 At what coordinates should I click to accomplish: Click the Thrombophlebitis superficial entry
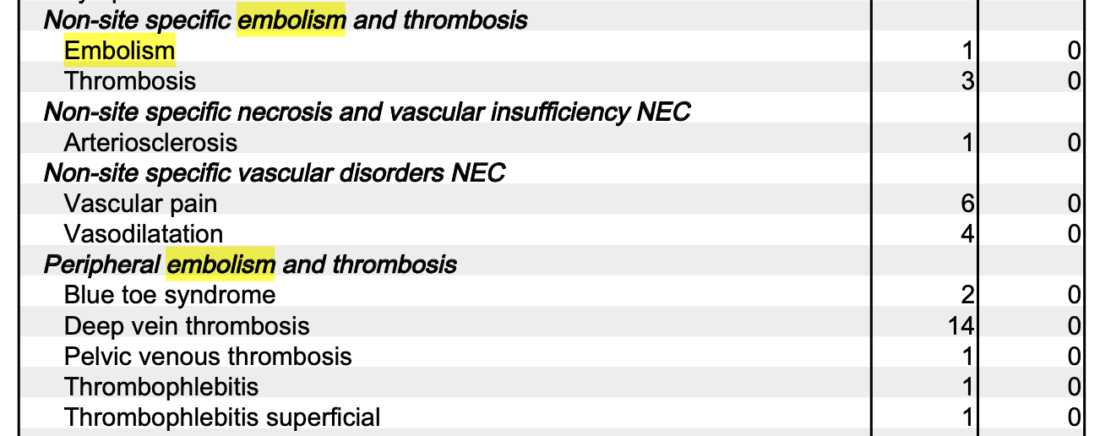coord(222,418)
